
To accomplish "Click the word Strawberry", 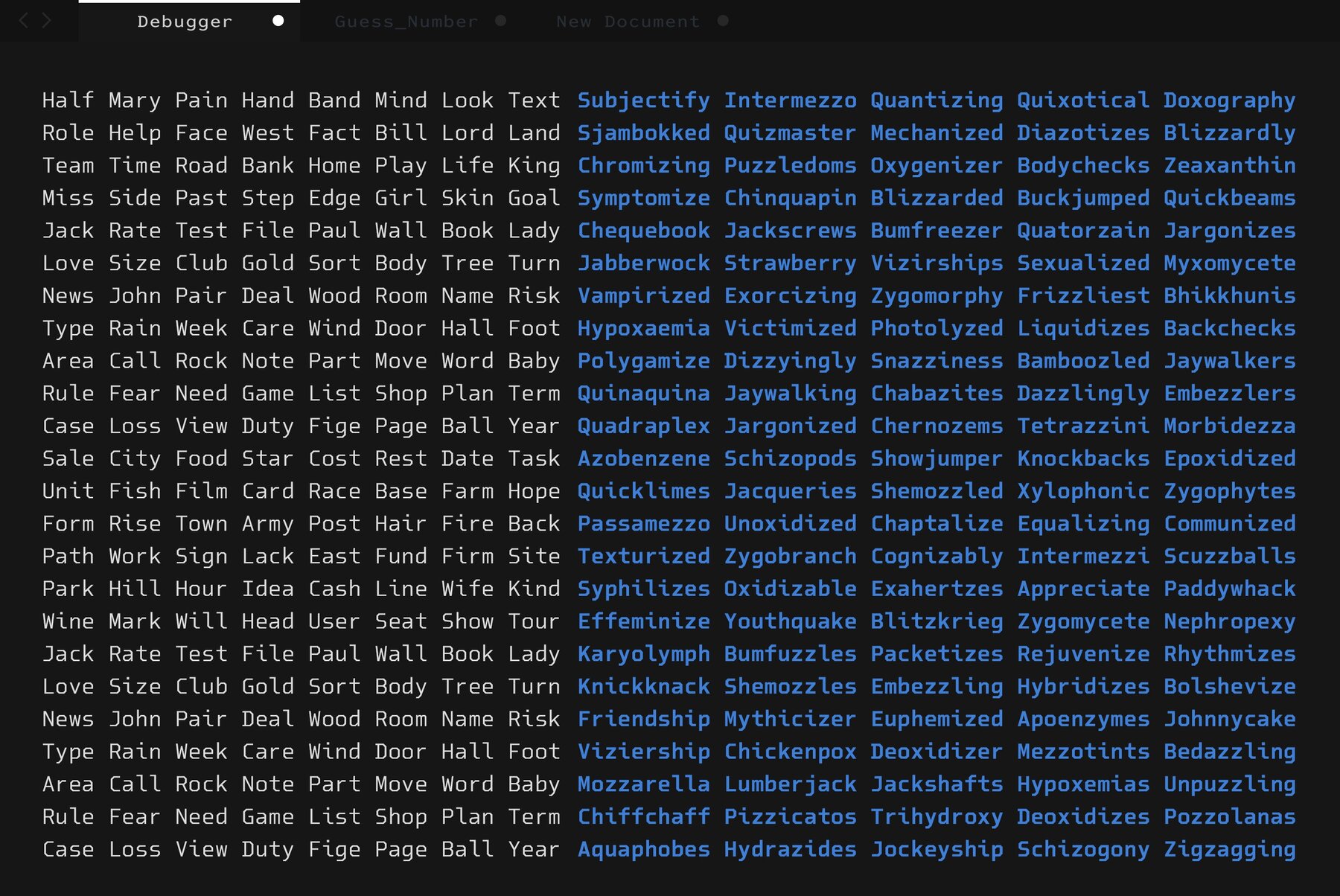I will [790, 263].
